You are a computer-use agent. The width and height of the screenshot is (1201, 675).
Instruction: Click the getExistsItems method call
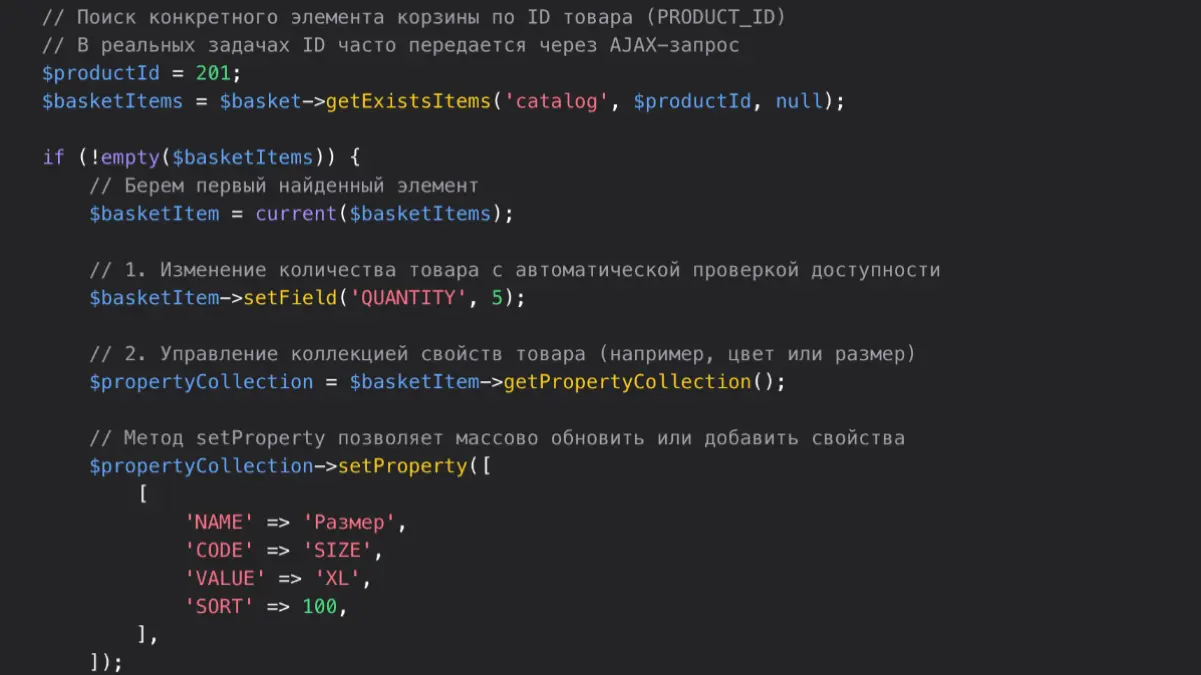(x=408, y=101)
